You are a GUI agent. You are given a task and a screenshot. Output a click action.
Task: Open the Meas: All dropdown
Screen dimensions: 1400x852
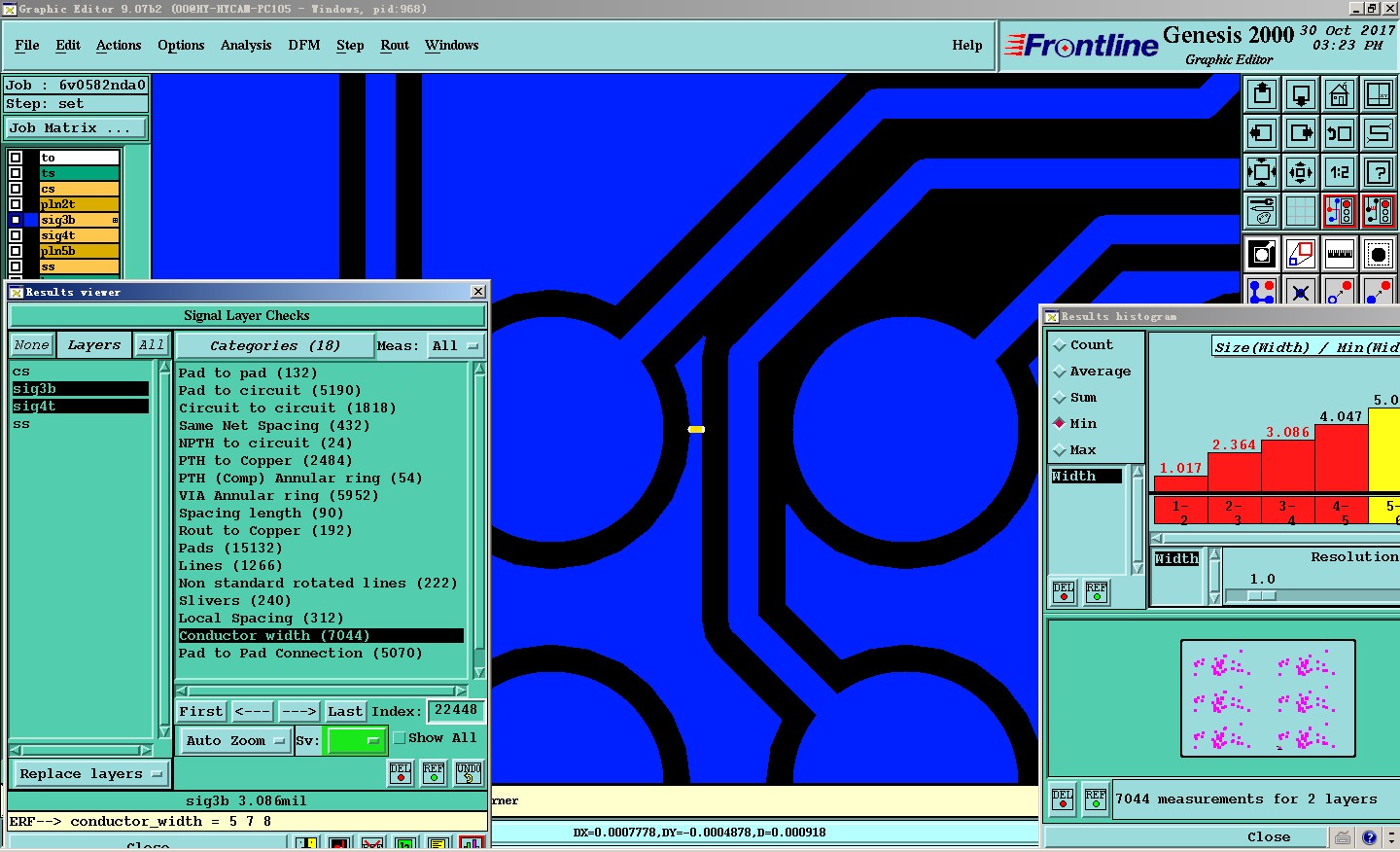[456, 346]
